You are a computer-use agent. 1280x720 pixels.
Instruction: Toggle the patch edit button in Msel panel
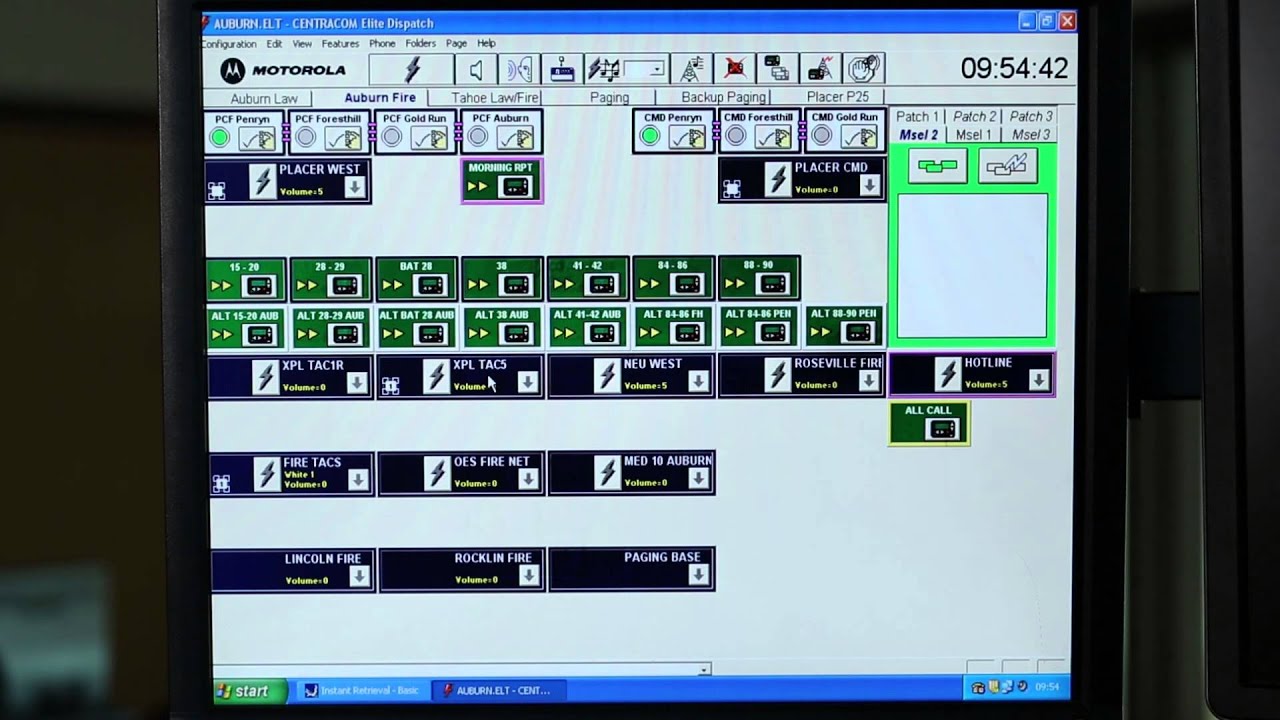click(1007, 166)
